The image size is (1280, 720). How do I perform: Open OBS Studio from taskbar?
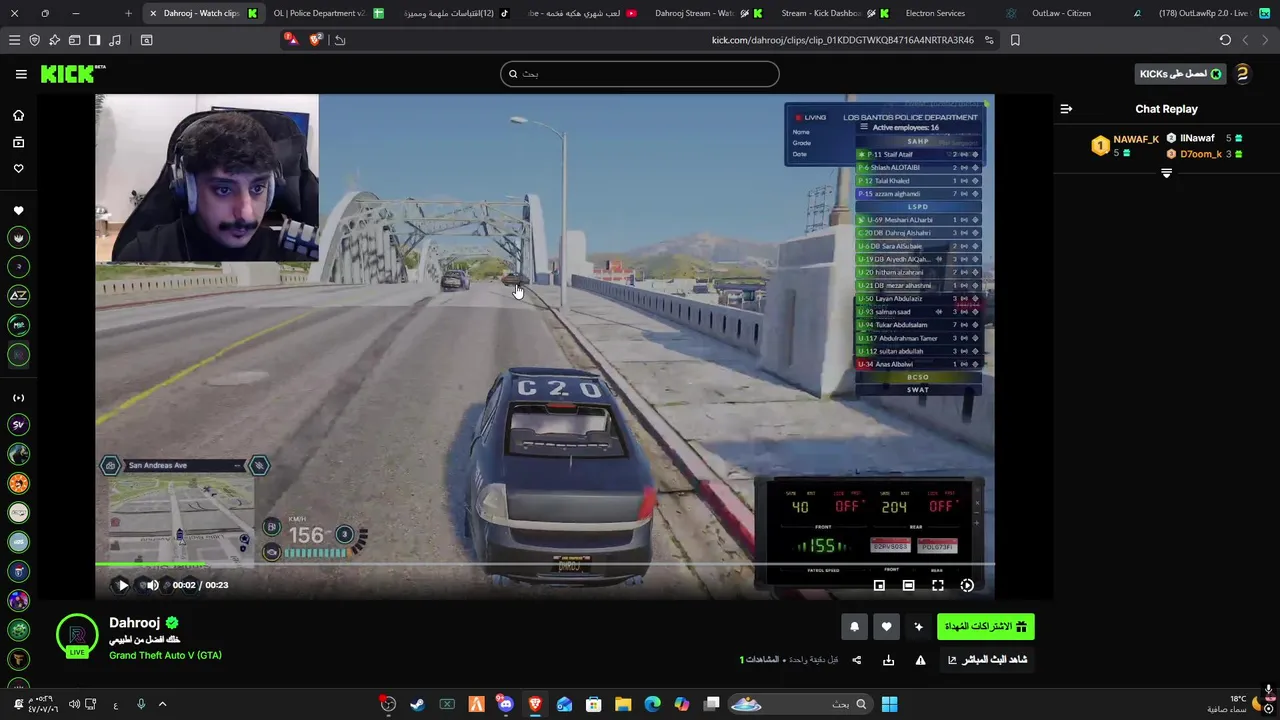tap(388, 704)
